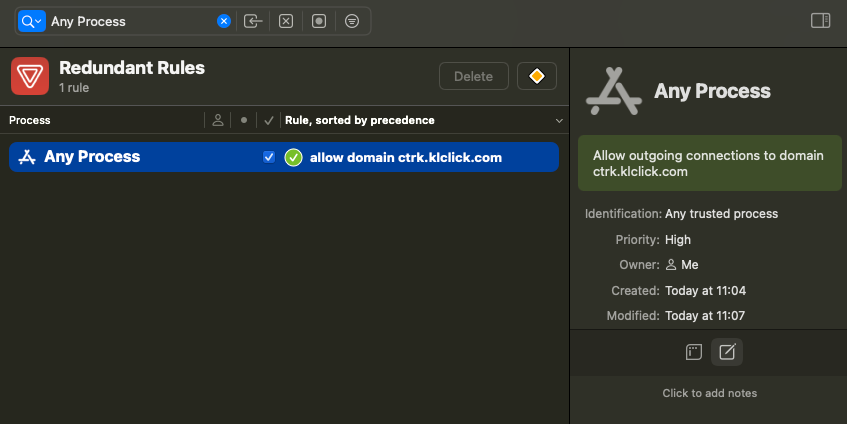Click the Process column header
The width and height of the screenshot is (847, 424).
pyautogui.click(x=30, y=121)
